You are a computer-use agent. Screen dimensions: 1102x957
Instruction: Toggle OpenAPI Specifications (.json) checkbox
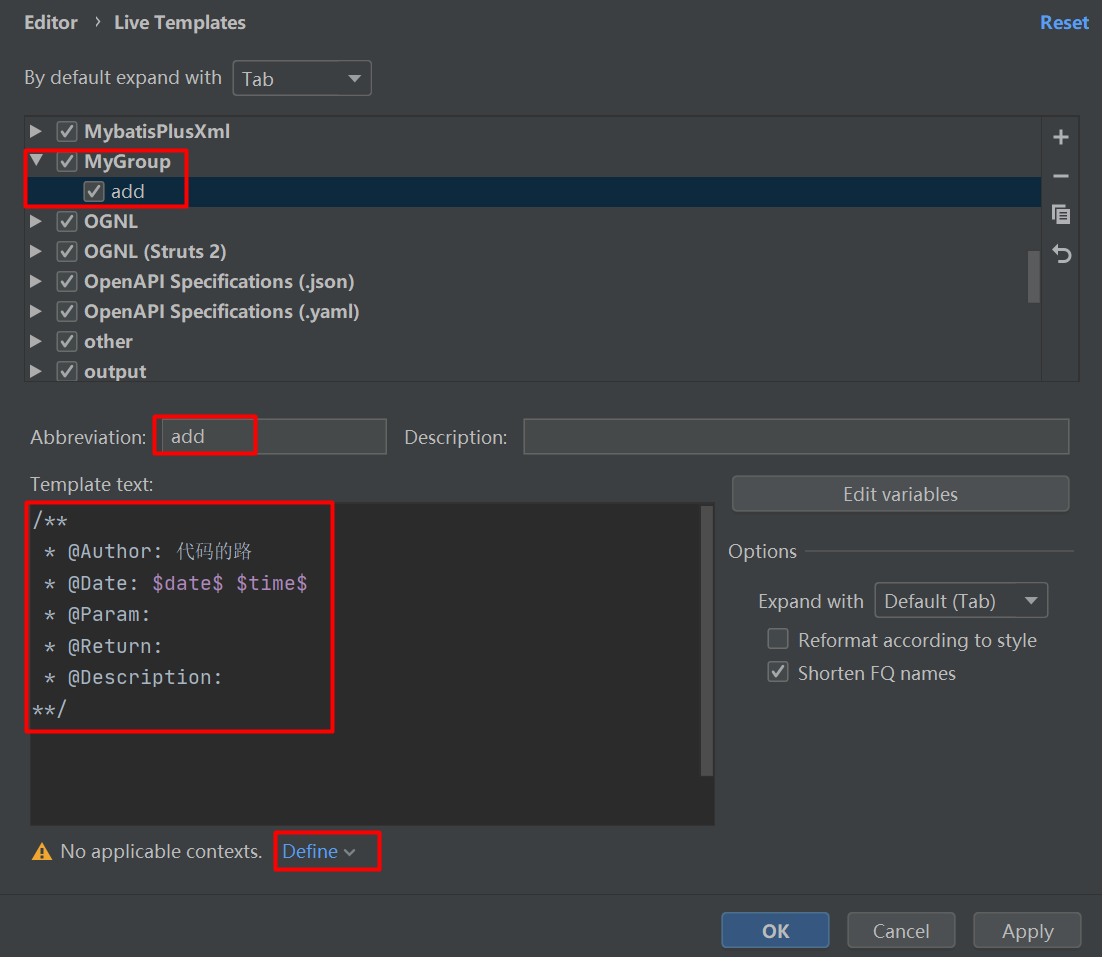pos(67,282)
